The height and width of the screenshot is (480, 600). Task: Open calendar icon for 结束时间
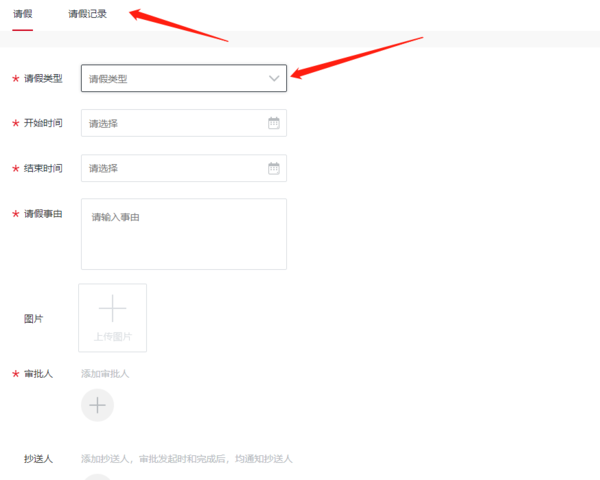[274, 168]
